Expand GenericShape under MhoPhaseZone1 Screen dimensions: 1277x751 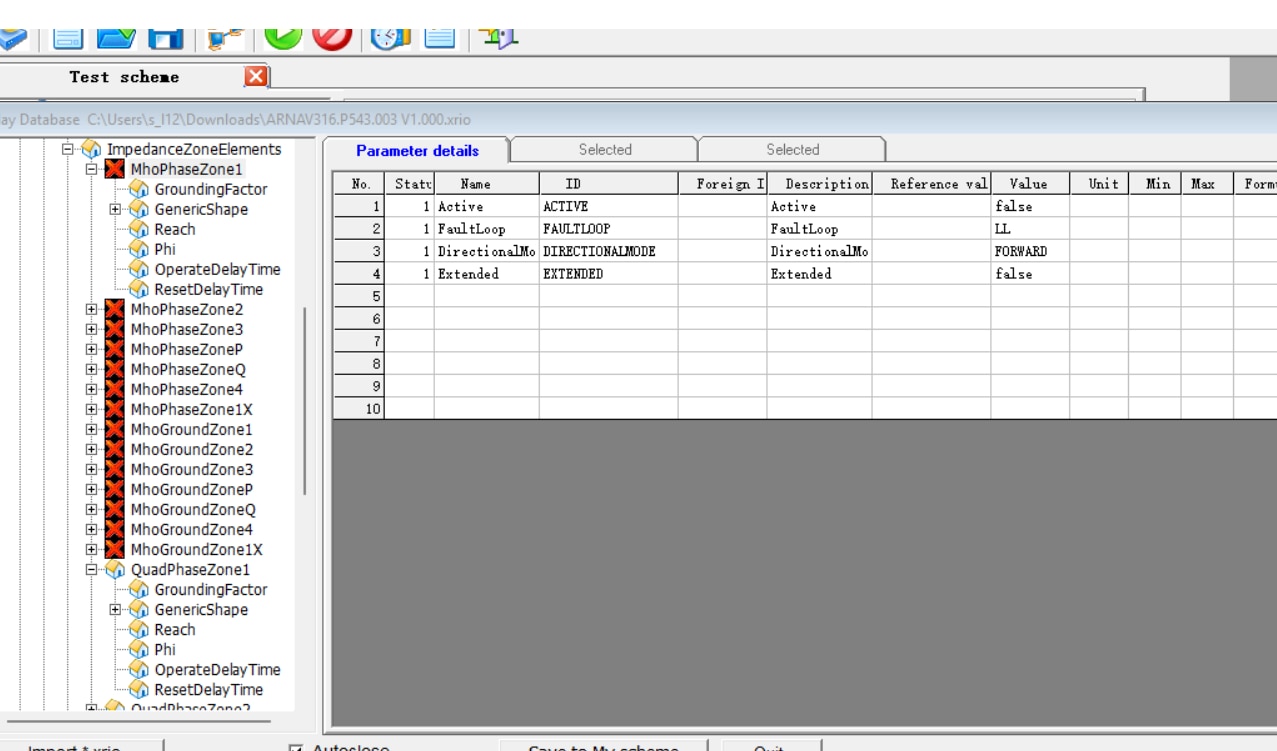116,209
